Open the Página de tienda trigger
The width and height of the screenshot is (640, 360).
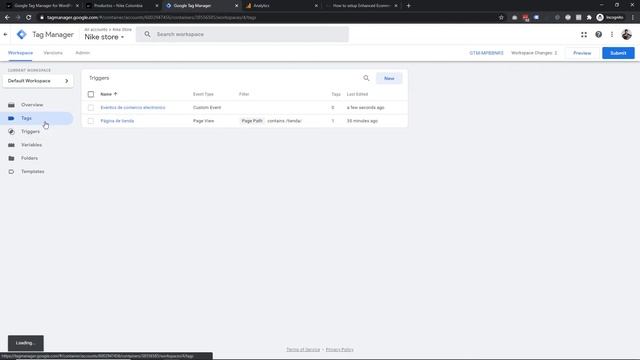coord(117,121)
